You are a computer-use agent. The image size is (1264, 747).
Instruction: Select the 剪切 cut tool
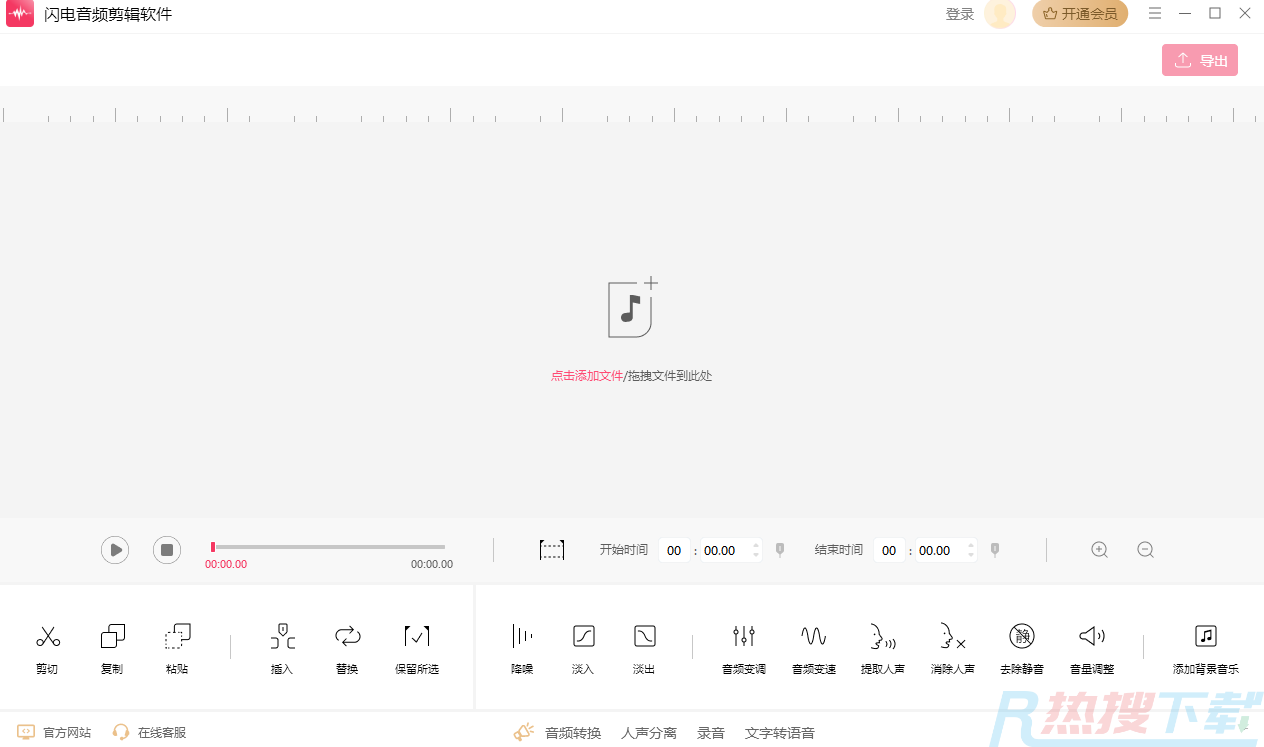[x=47, y=647]
